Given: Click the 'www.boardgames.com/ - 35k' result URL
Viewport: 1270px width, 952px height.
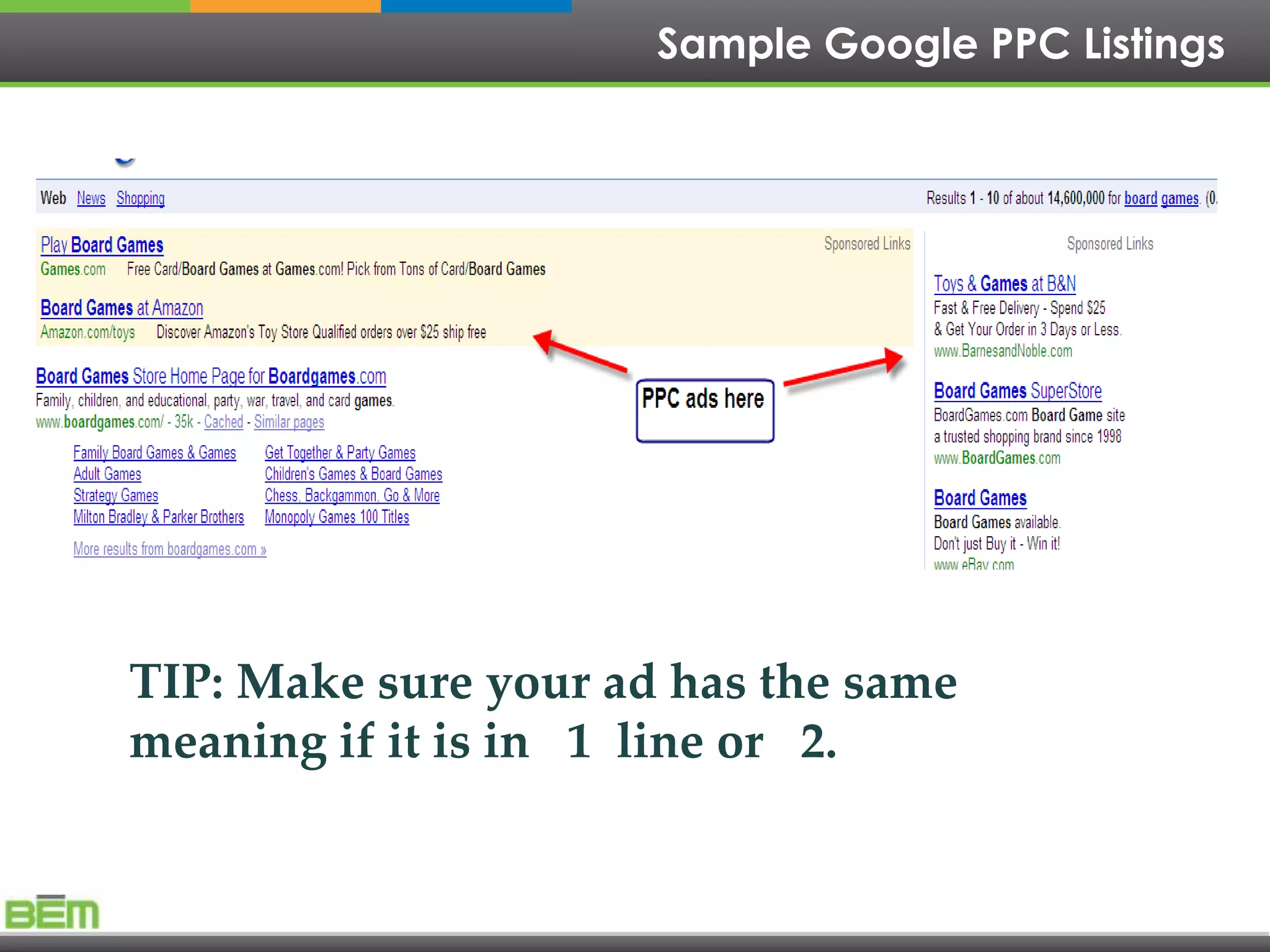Looking at the screenshot, I should 115,422.
